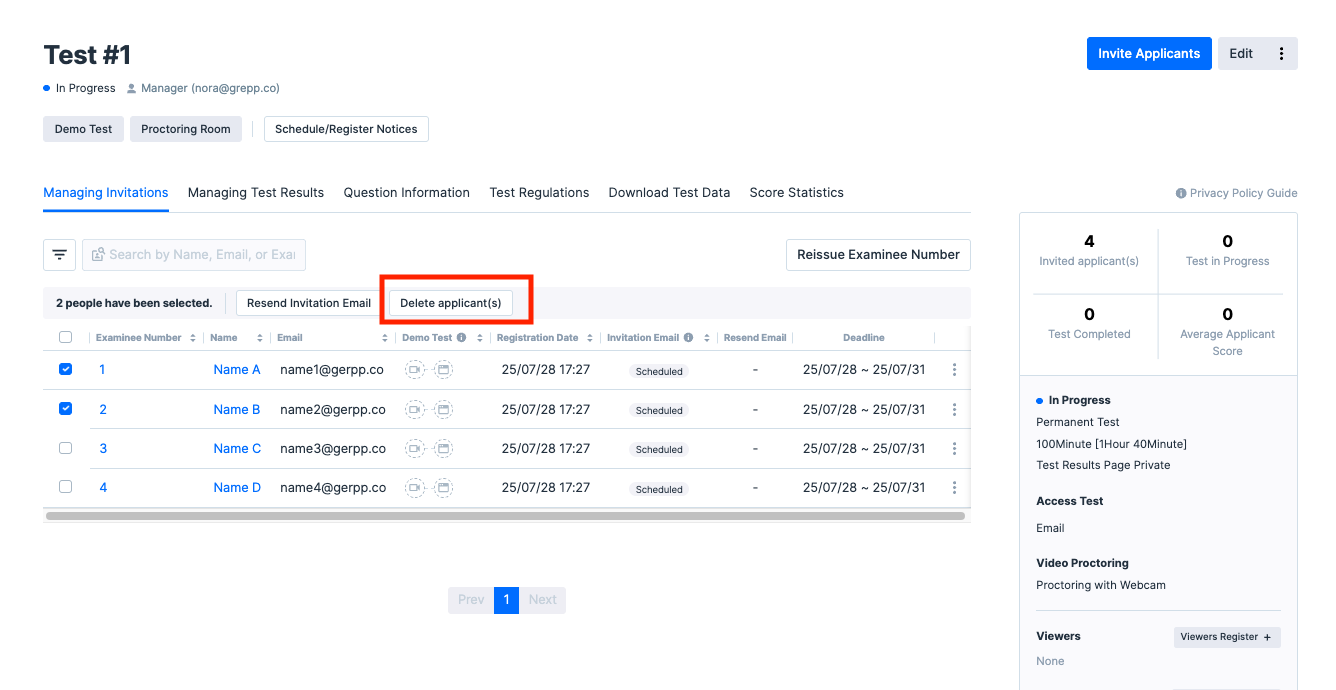This screenshot has height=690, width=1336.
Task: Focus the search by name or email field
Action: (202, 255)
